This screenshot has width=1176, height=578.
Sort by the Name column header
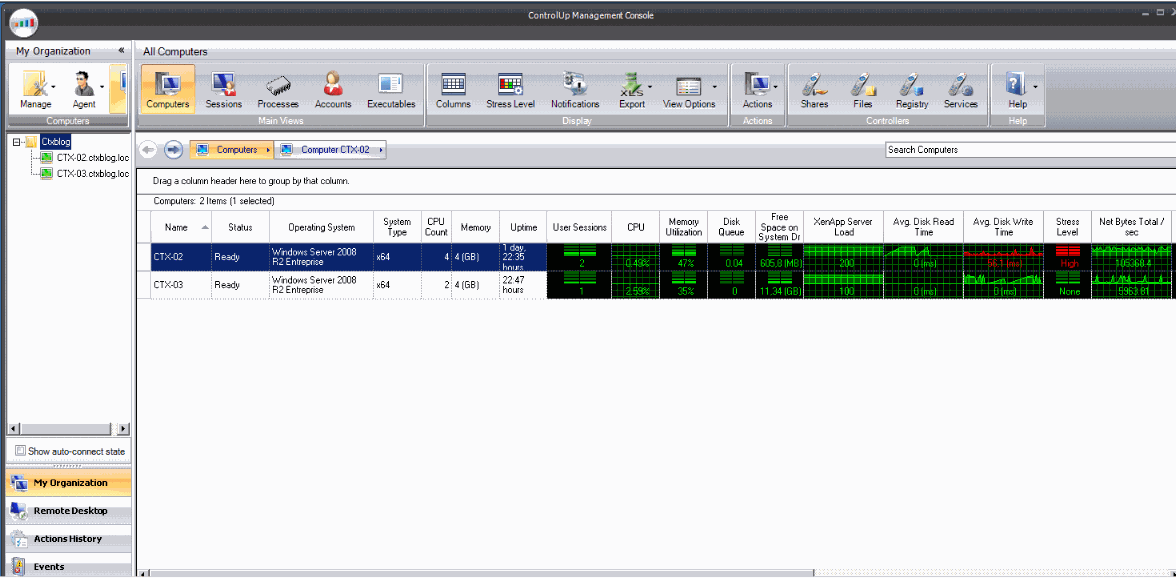(182, 227)
